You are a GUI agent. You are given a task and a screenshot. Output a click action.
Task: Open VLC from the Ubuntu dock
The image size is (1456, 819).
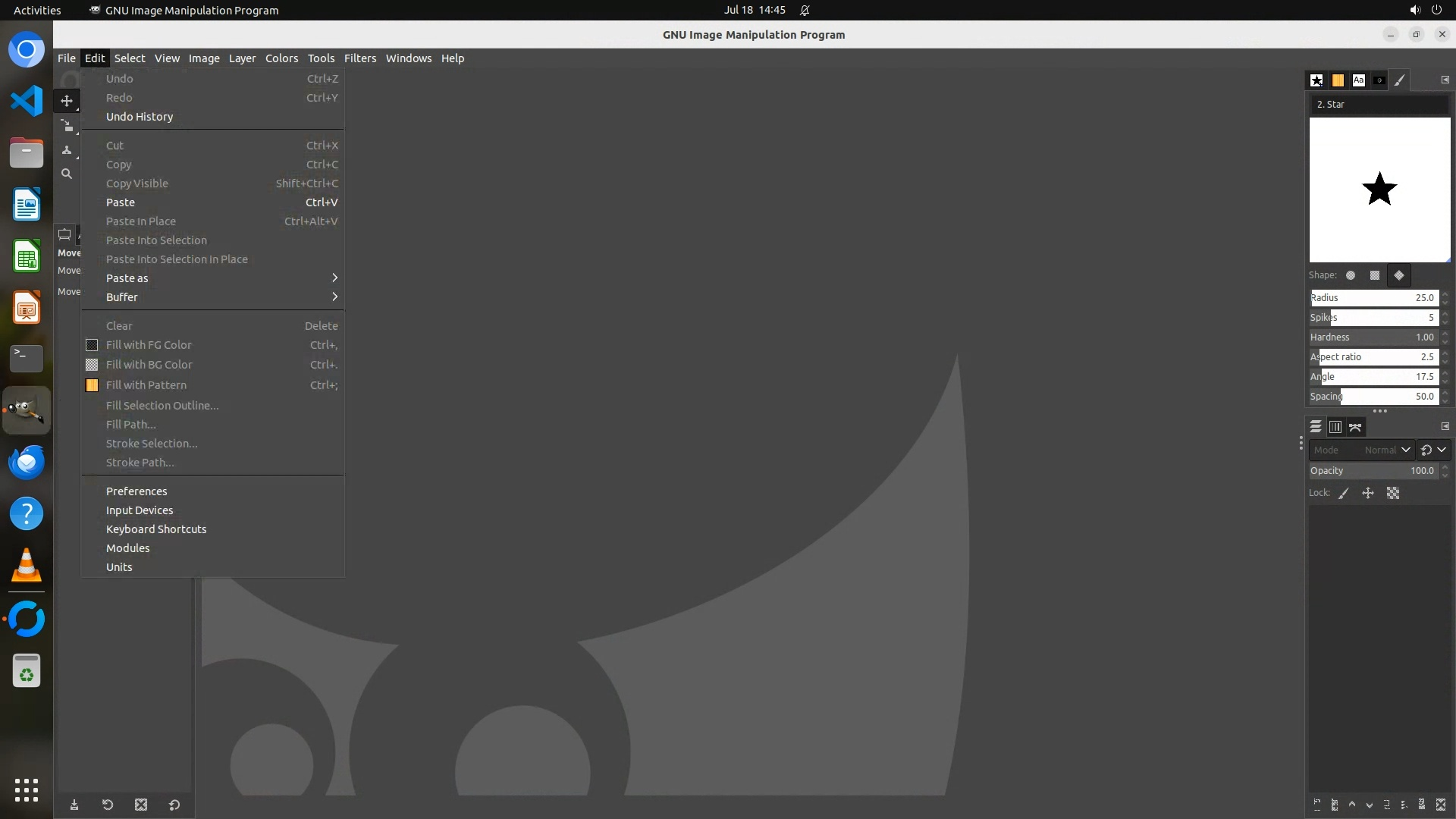(x=27, y=566)
